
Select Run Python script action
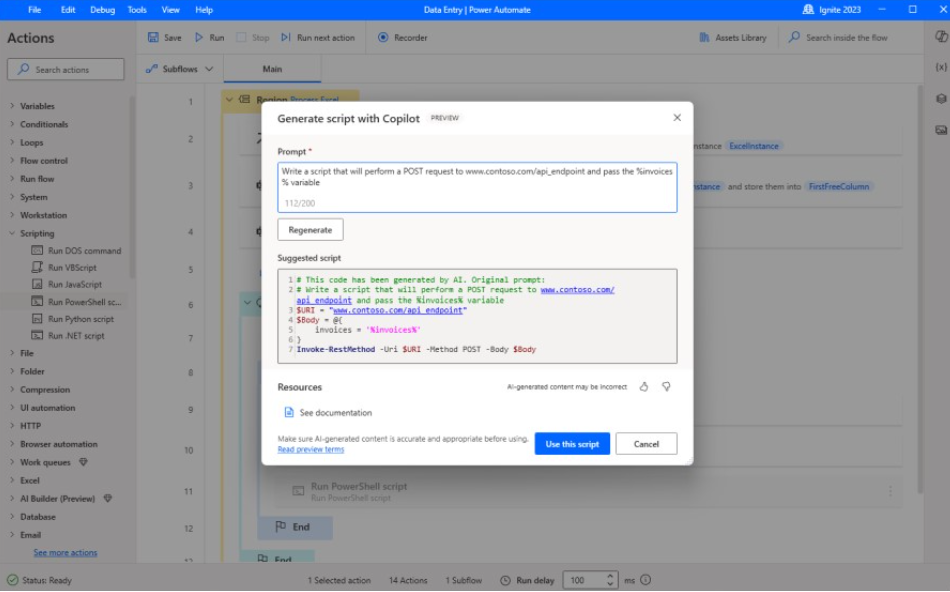(x=81, y=319)
